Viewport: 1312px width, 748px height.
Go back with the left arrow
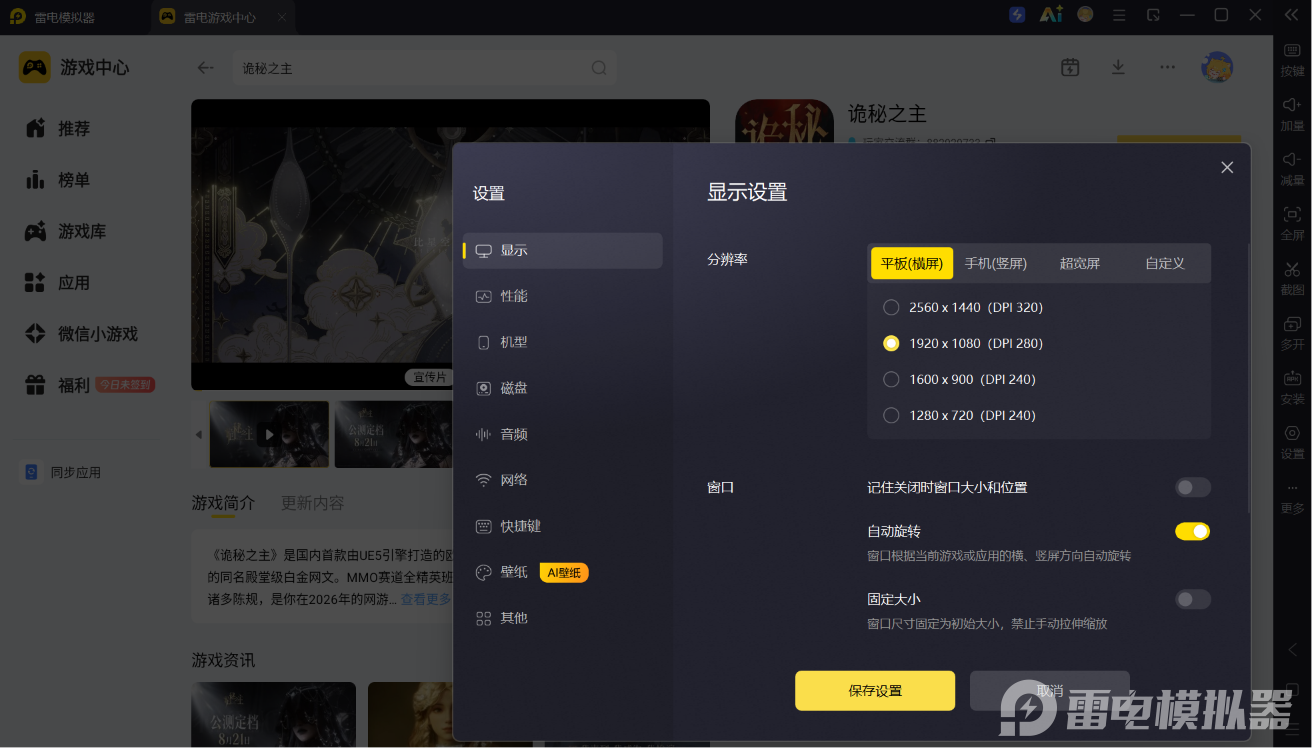click(205, 68)
